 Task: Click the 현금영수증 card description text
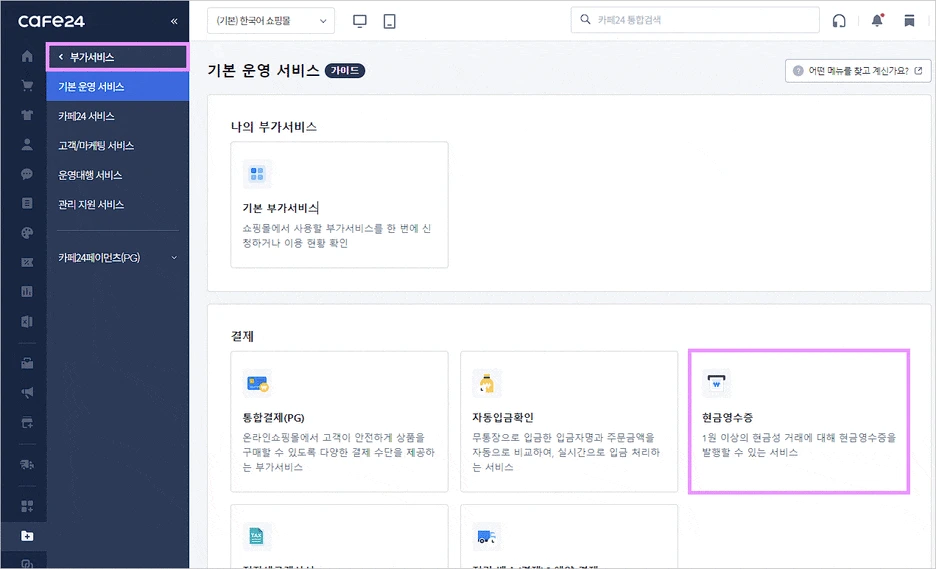tap(799, 445)
